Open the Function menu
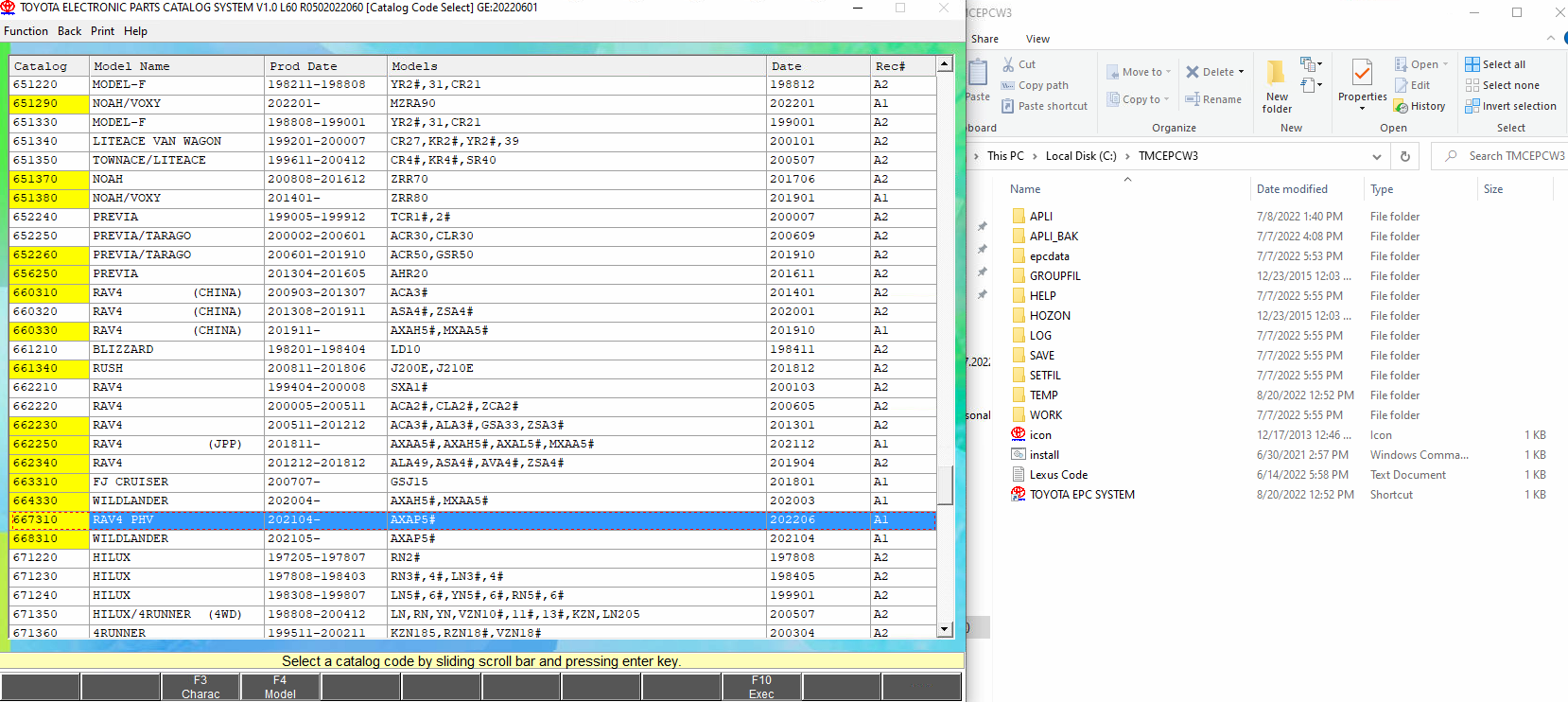 tap(26, 31)
